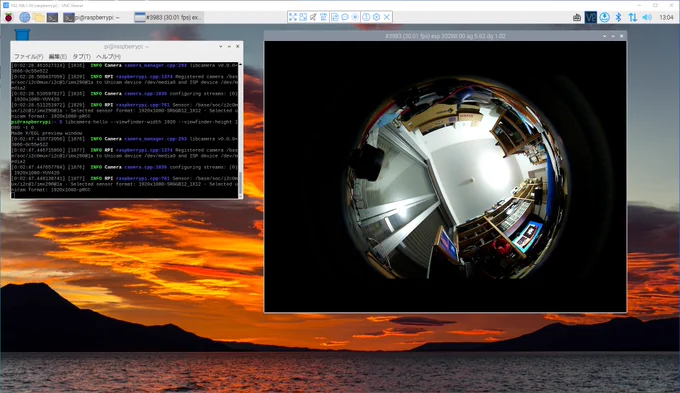Click the 13:04 panel clock
The image size is (680, 393).
pyautogui.click(x=666, y=17)
